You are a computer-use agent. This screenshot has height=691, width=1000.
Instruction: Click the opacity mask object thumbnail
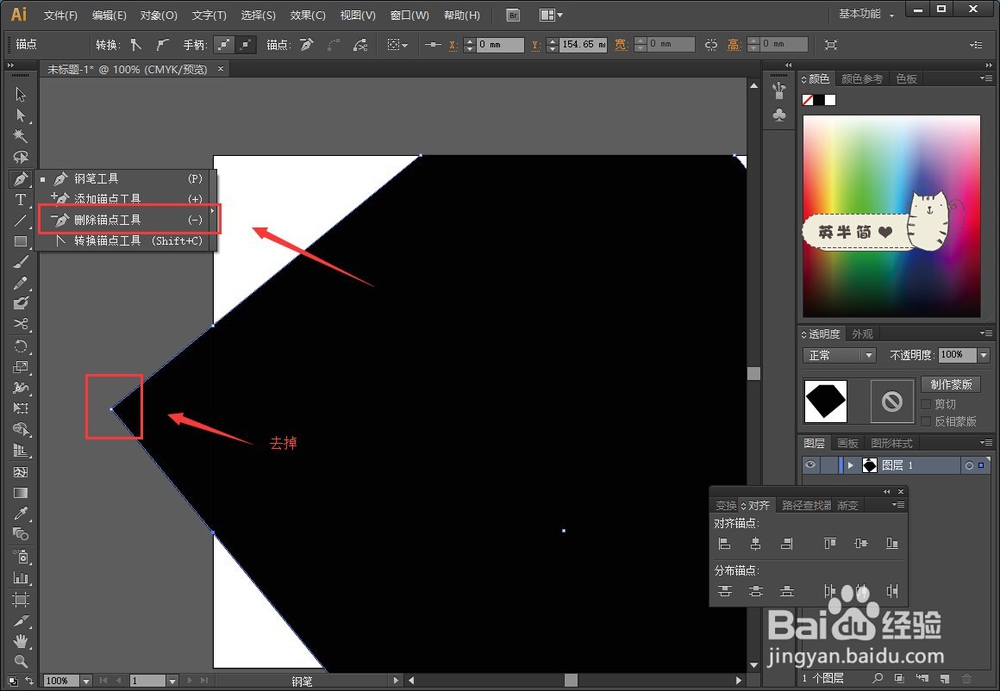[x=825, y=401]
